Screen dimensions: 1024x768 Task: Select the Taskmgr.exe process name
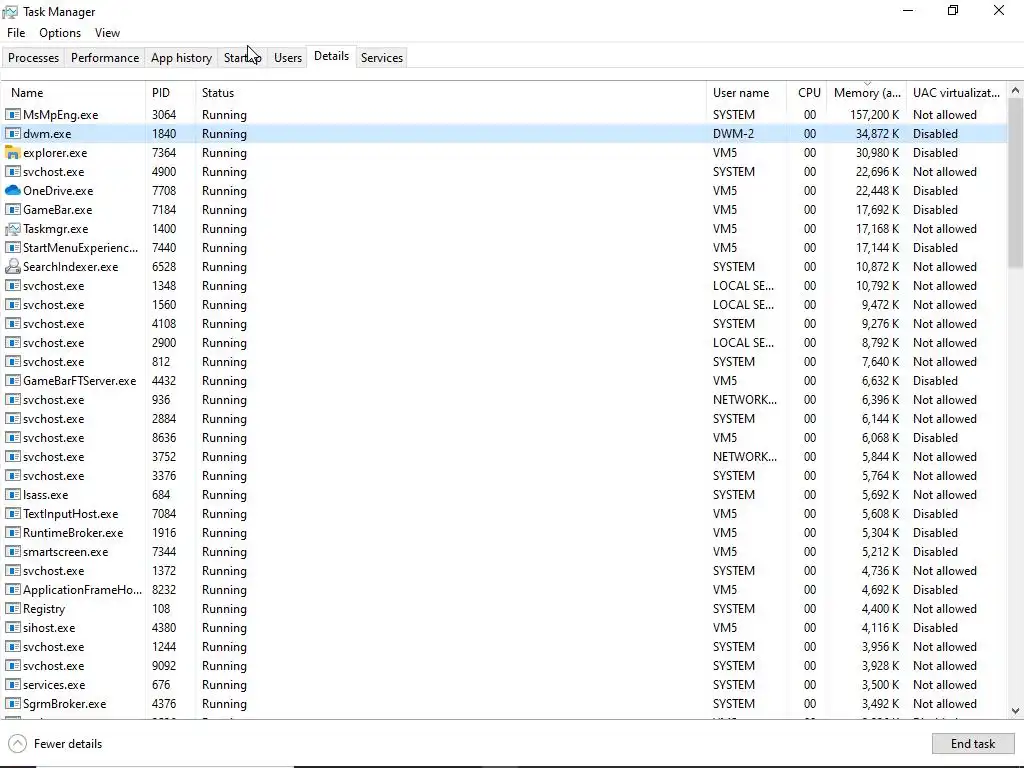(x=56, y=229)
